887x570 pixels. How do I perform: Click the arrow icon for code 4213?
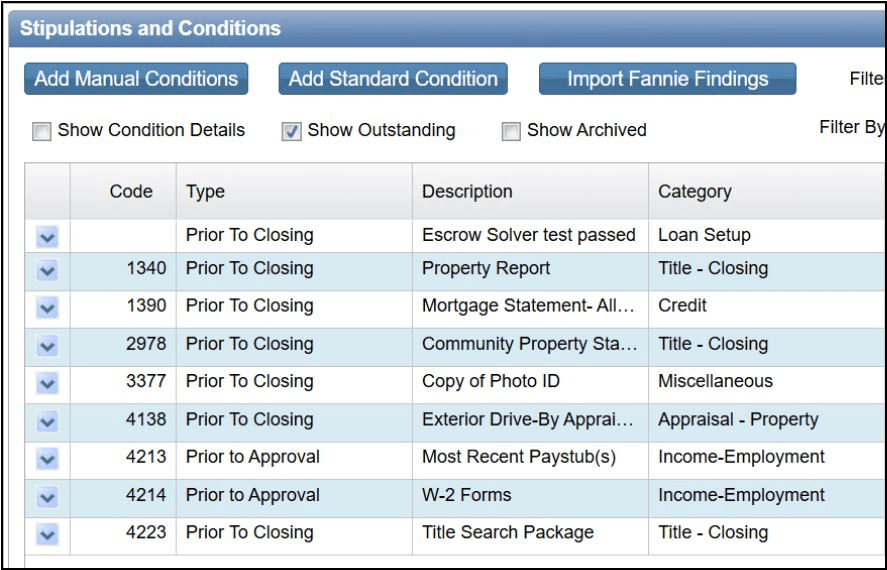[x=47, y=459]
